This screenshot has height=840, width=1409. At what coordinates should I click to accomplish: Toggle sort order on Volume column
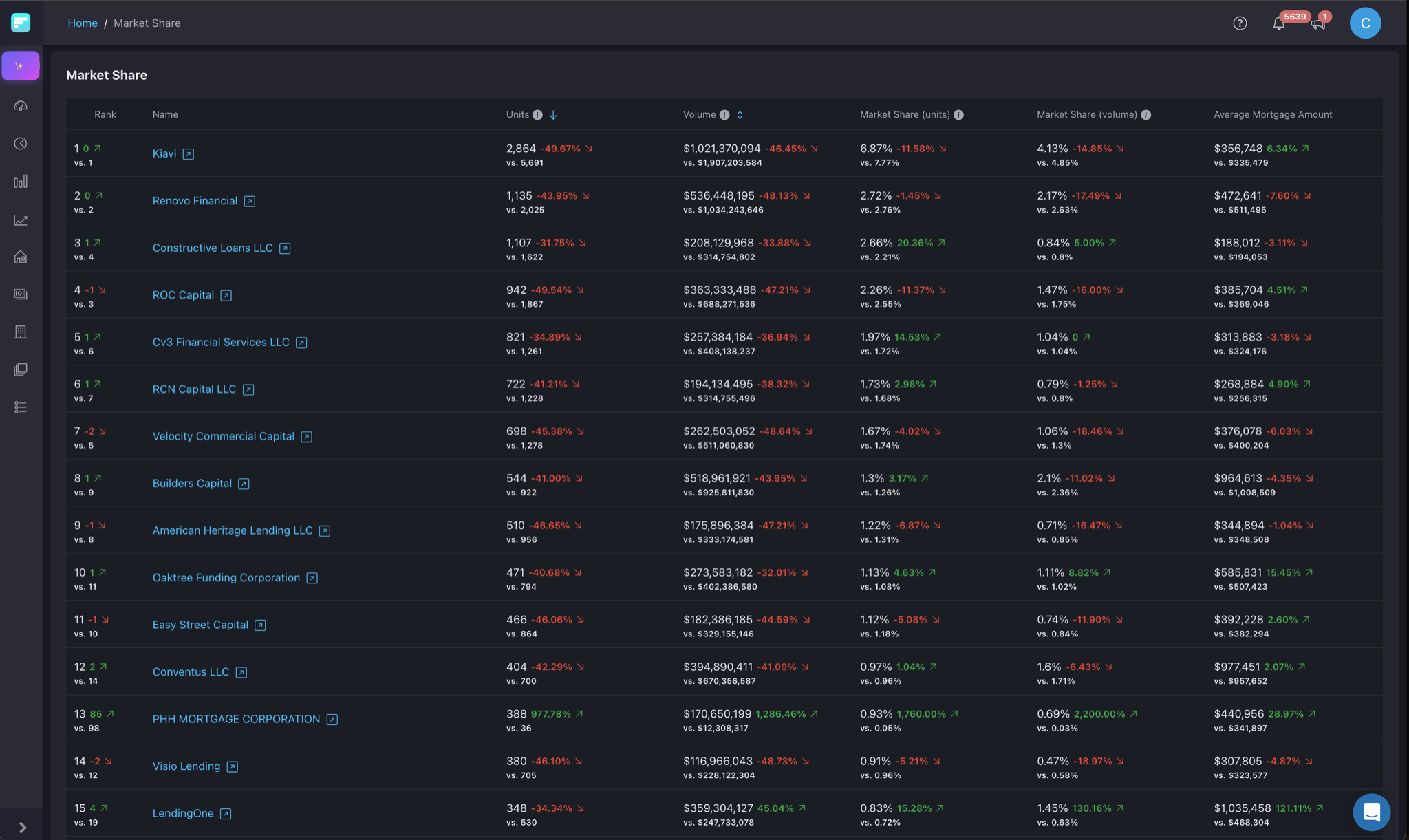tap(740, 115)
